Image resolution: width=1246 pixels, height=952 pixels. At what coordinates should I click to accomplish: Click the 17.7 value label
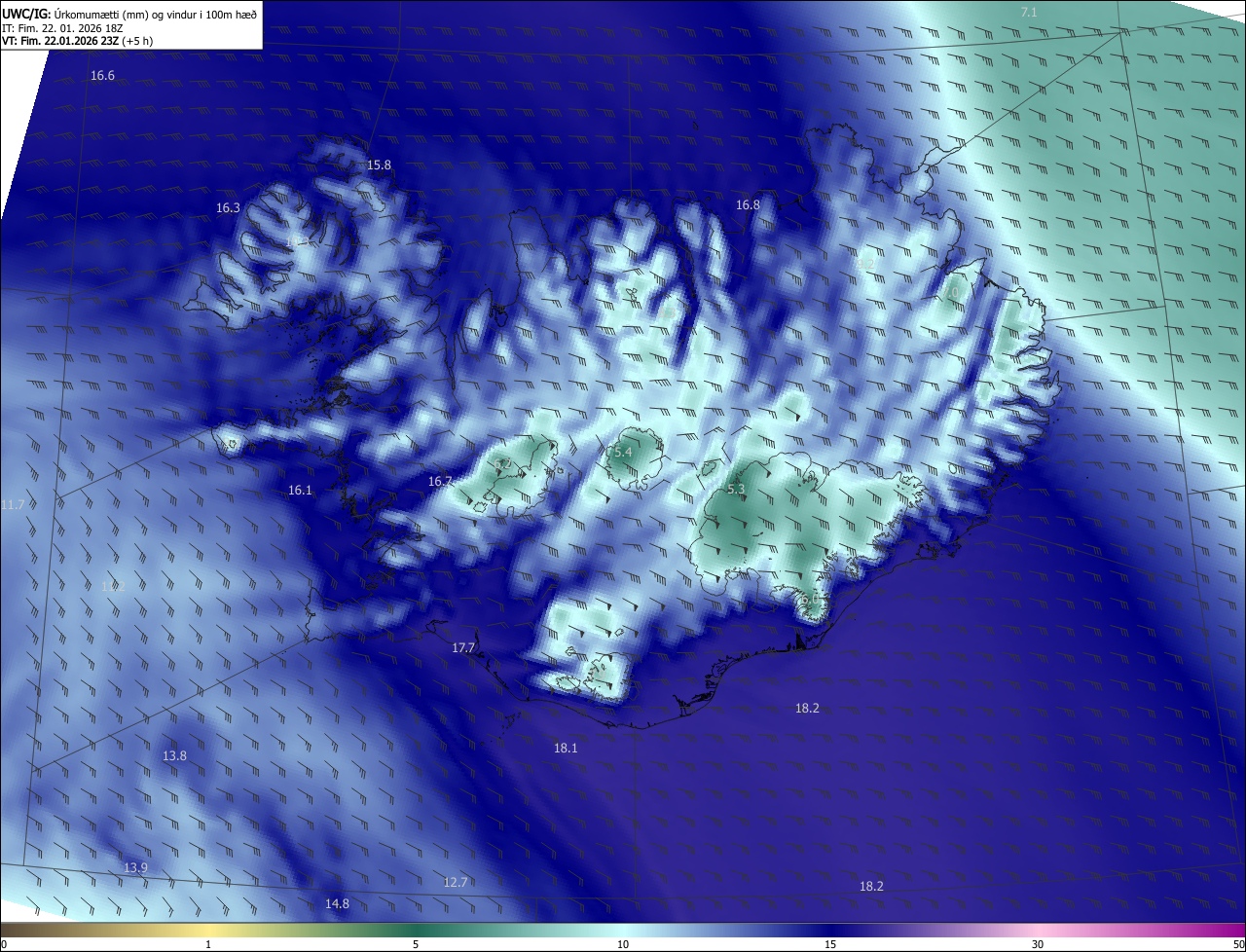pos(463,648)
